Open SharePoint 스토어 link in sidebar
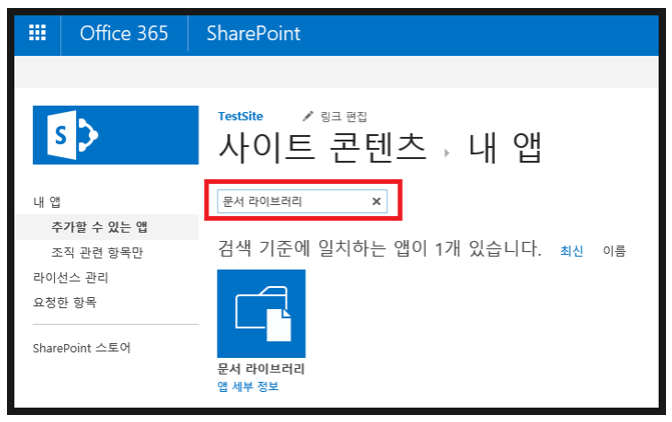This screenshot has height=422, width=672. (x=82, y=348)
